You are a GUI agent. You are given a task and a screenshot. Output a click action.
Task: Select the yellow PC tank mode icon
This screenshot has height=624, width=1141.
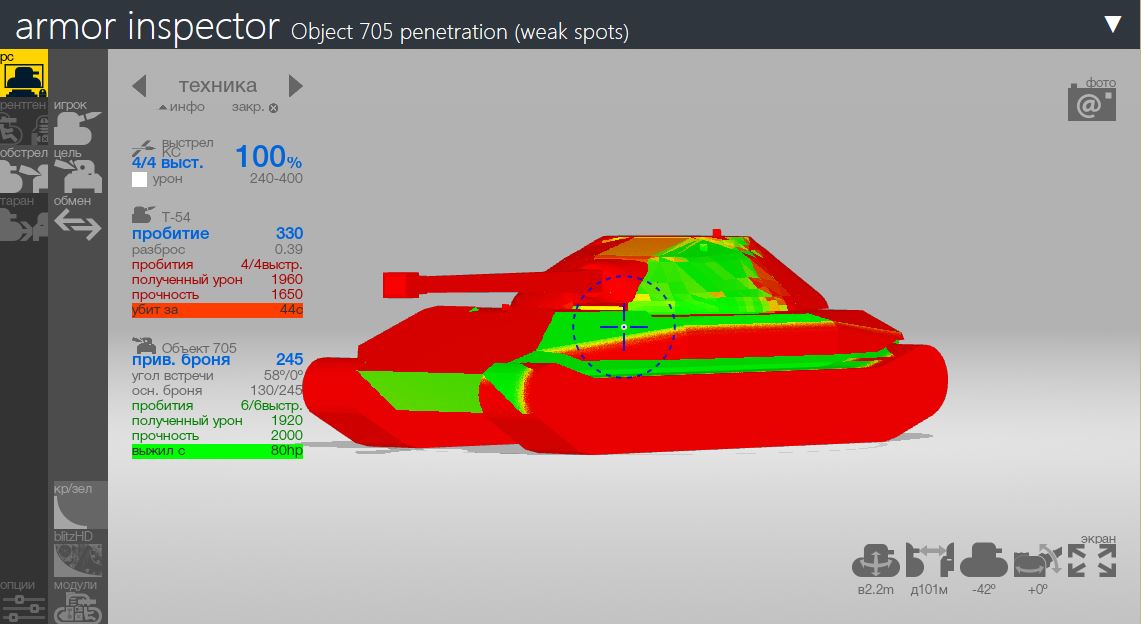click(23, 73)
